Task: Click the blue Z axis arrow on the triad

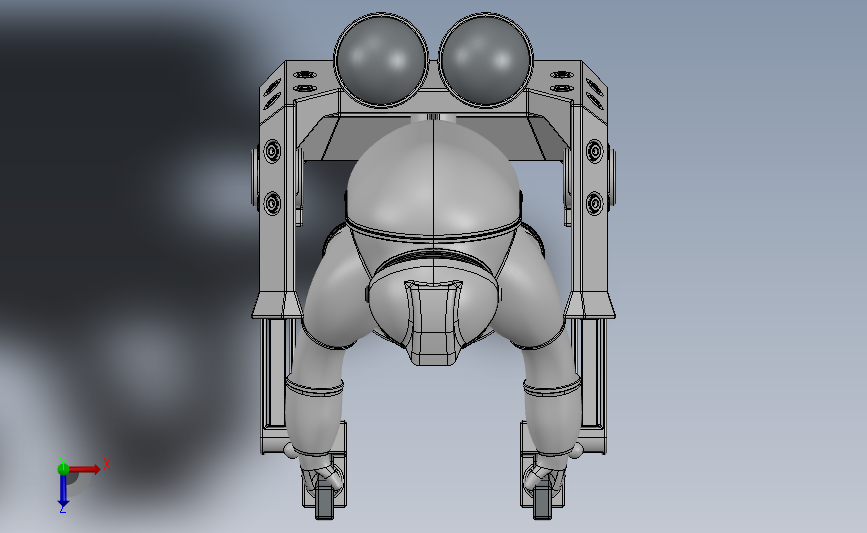Action: pyautogui.click(x=63, y=491)
